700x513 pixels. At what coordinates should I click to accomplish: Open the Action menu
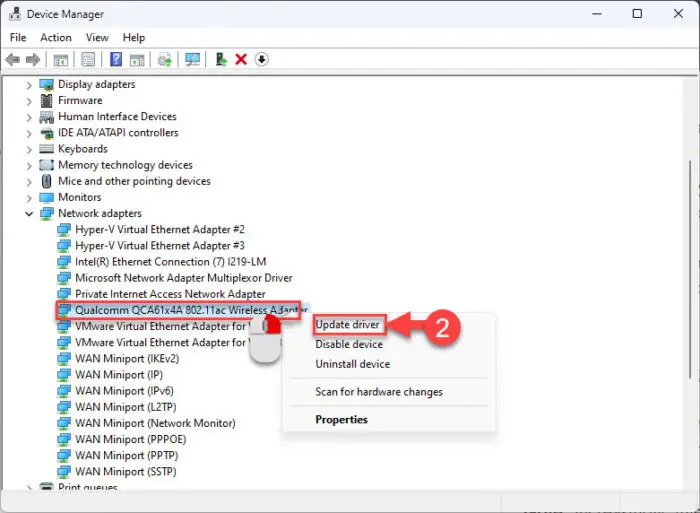[x=56, y=38]
